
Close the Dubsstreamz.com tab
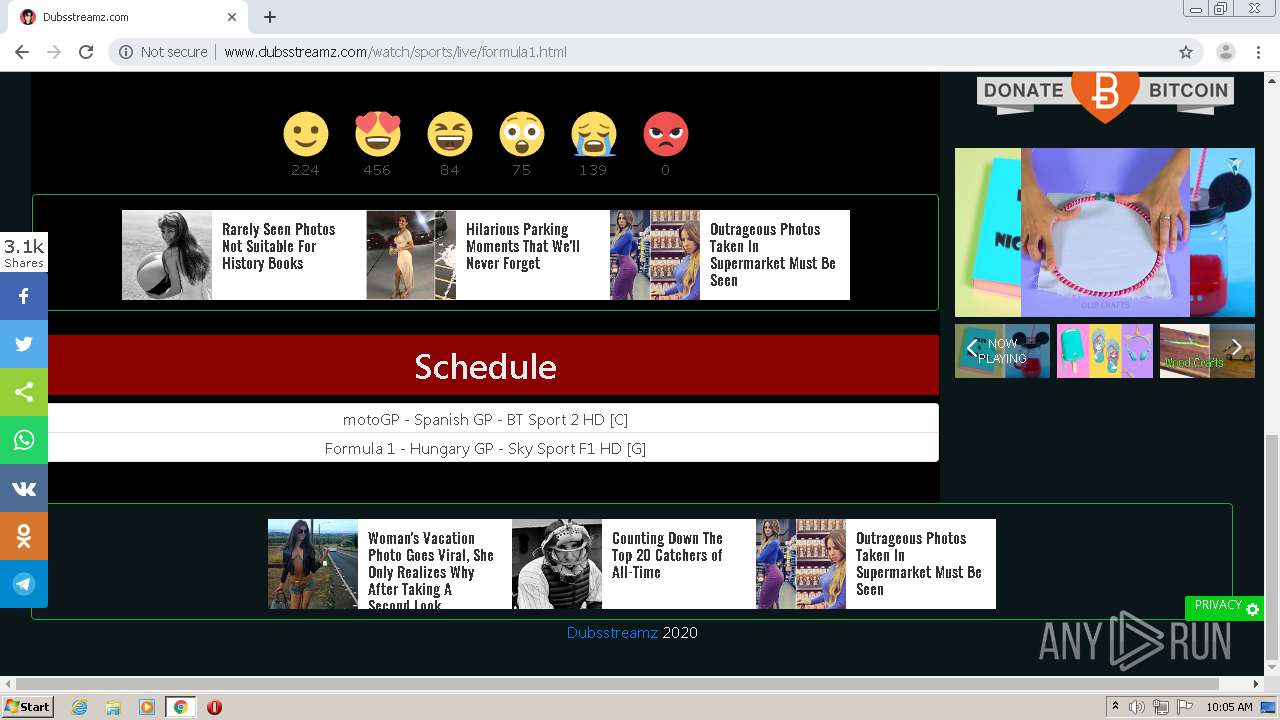click(x=232, y=17)
